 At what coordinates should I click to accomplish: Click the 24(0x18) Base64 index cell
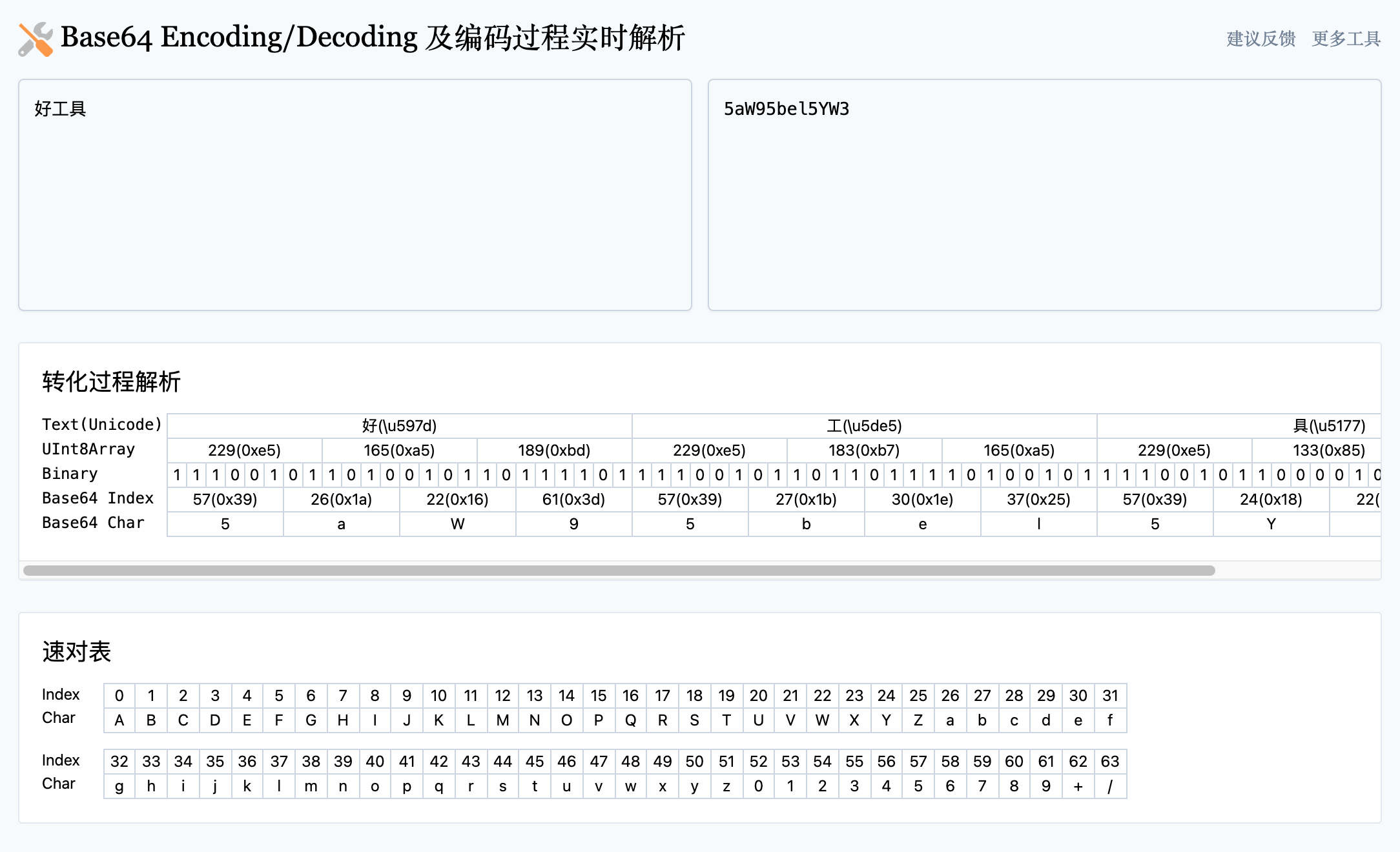pyautogui.click(x=1271, y=500)
